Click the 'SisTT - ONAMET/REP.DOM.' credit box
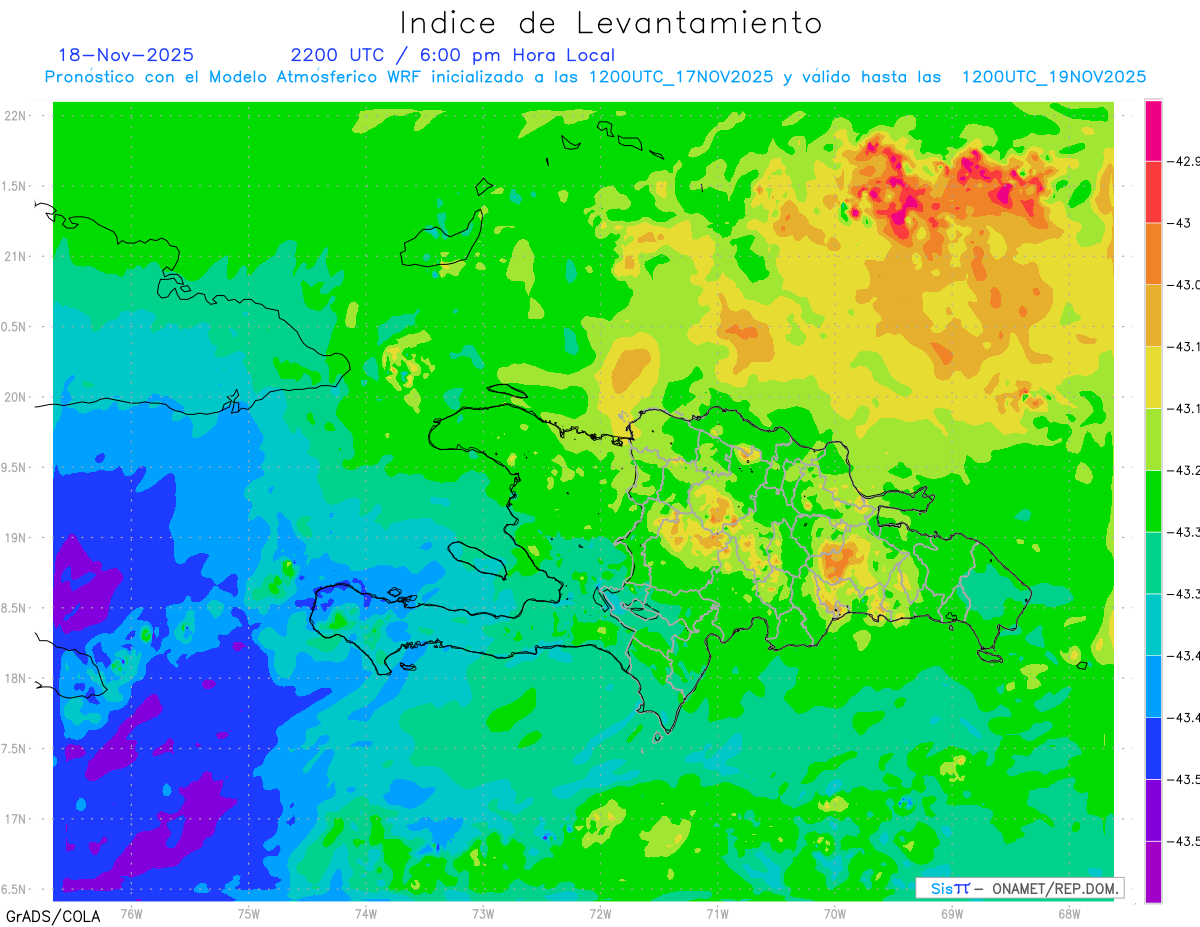This screenshot has width=1200, height=927. click(1020, 888)
